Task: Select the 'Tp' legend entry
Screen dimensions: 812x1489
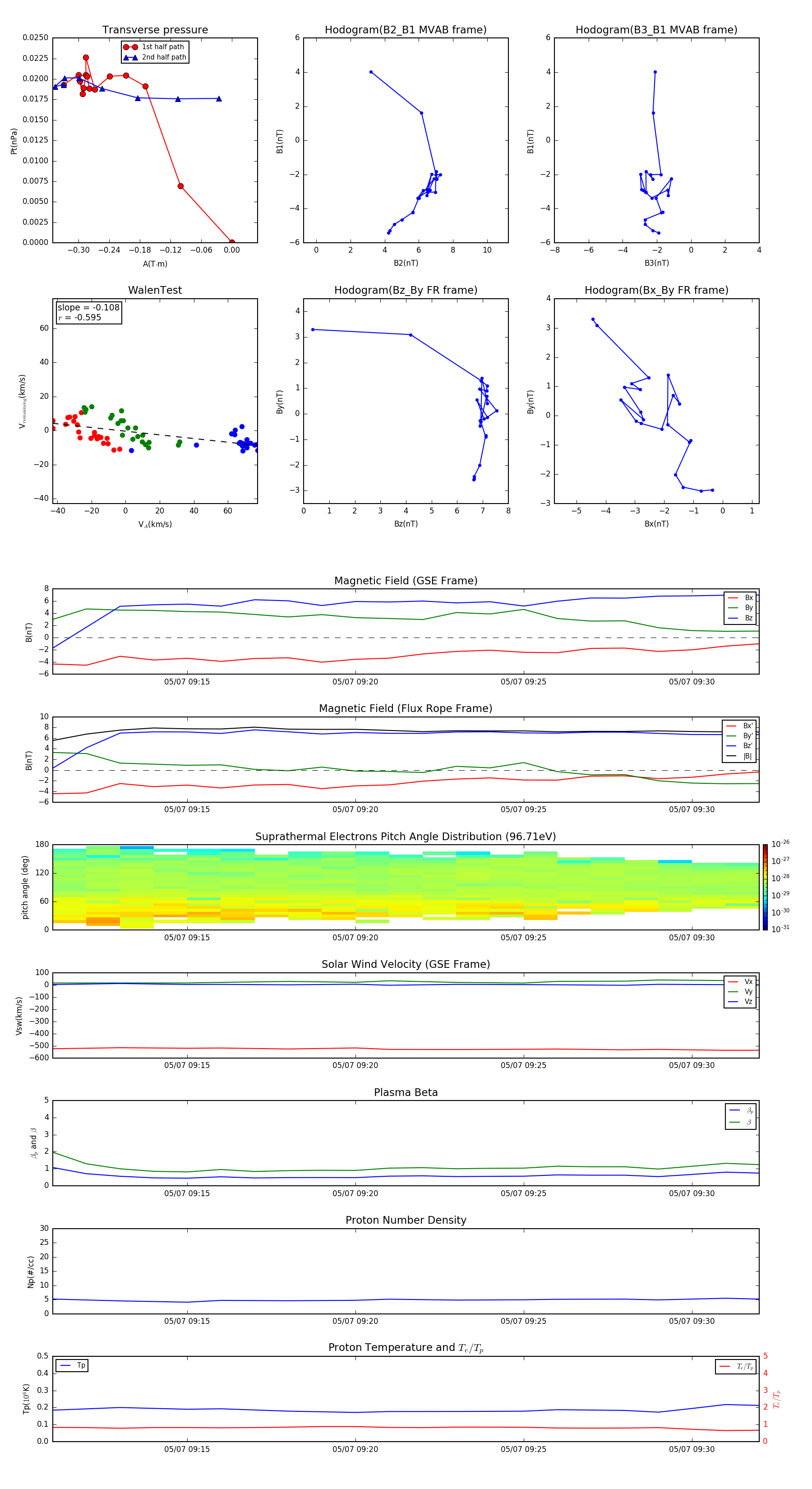Action: (x=72, y=1365)
